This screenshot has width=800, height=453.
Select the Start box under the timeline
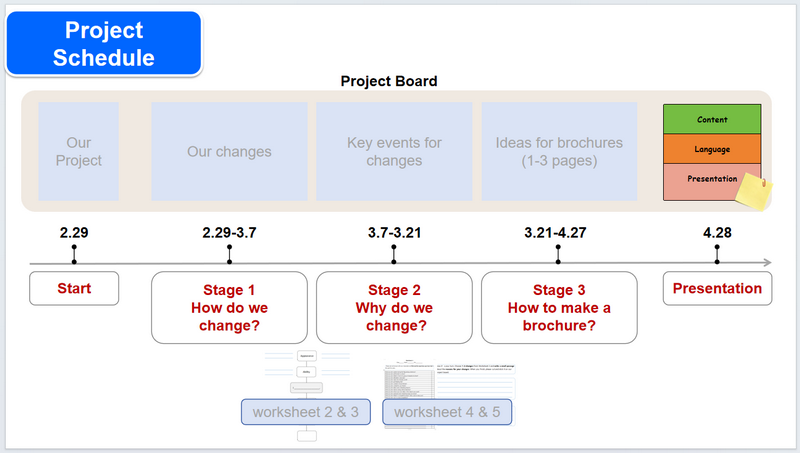[x=74, y=289]
